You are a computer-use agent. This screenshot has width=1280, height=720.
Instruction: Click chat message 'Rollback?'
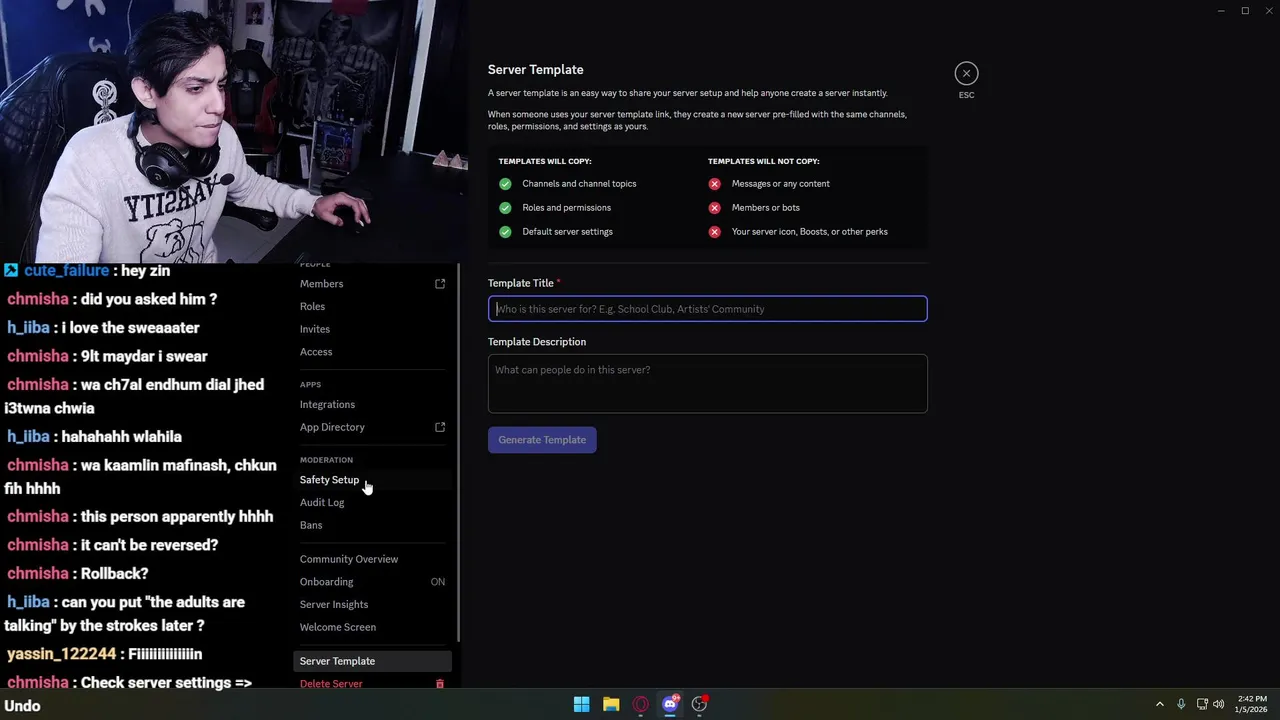(x=114, y=574)
